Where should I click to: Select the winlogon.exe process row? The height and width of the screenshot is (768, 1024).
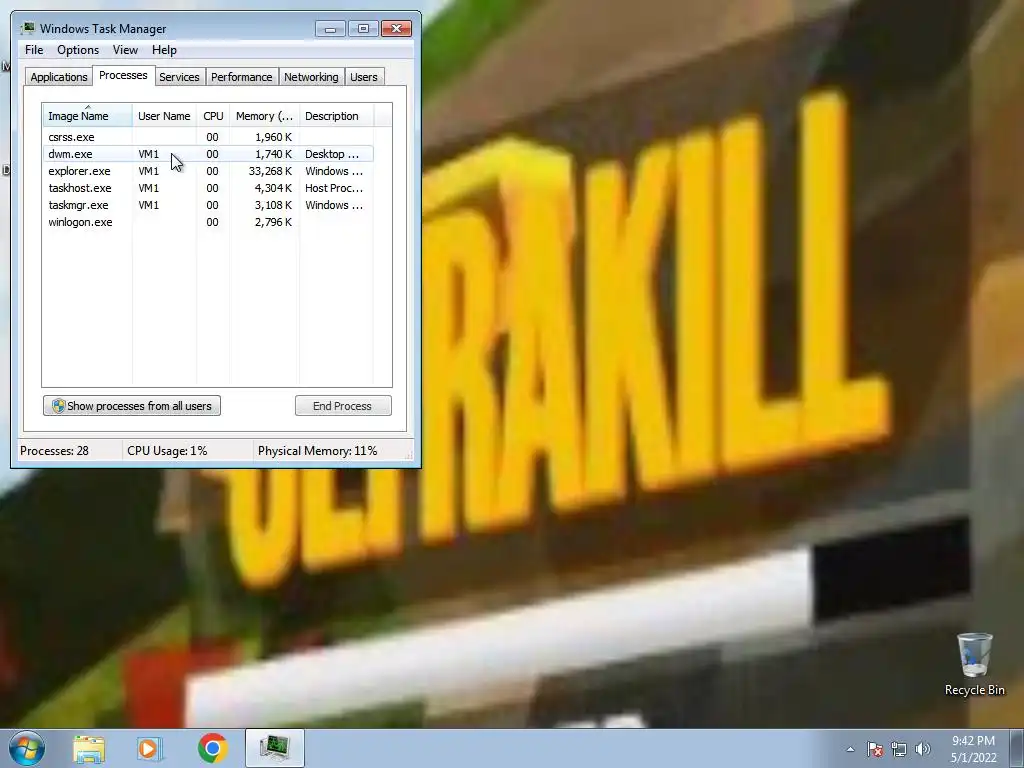(x=208, y=222)
